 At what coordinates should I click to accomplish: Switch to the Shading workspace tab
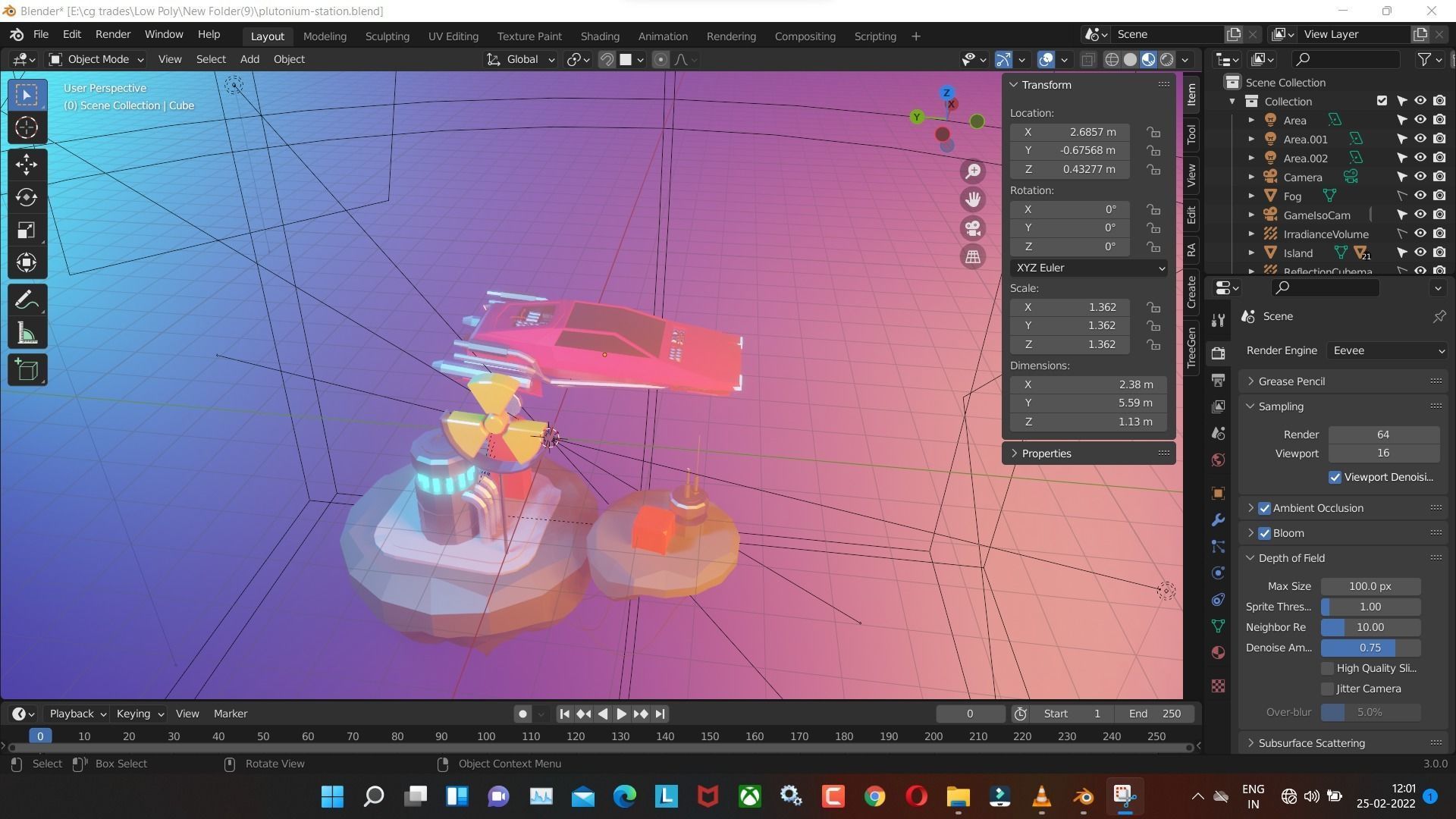point(600,36)
